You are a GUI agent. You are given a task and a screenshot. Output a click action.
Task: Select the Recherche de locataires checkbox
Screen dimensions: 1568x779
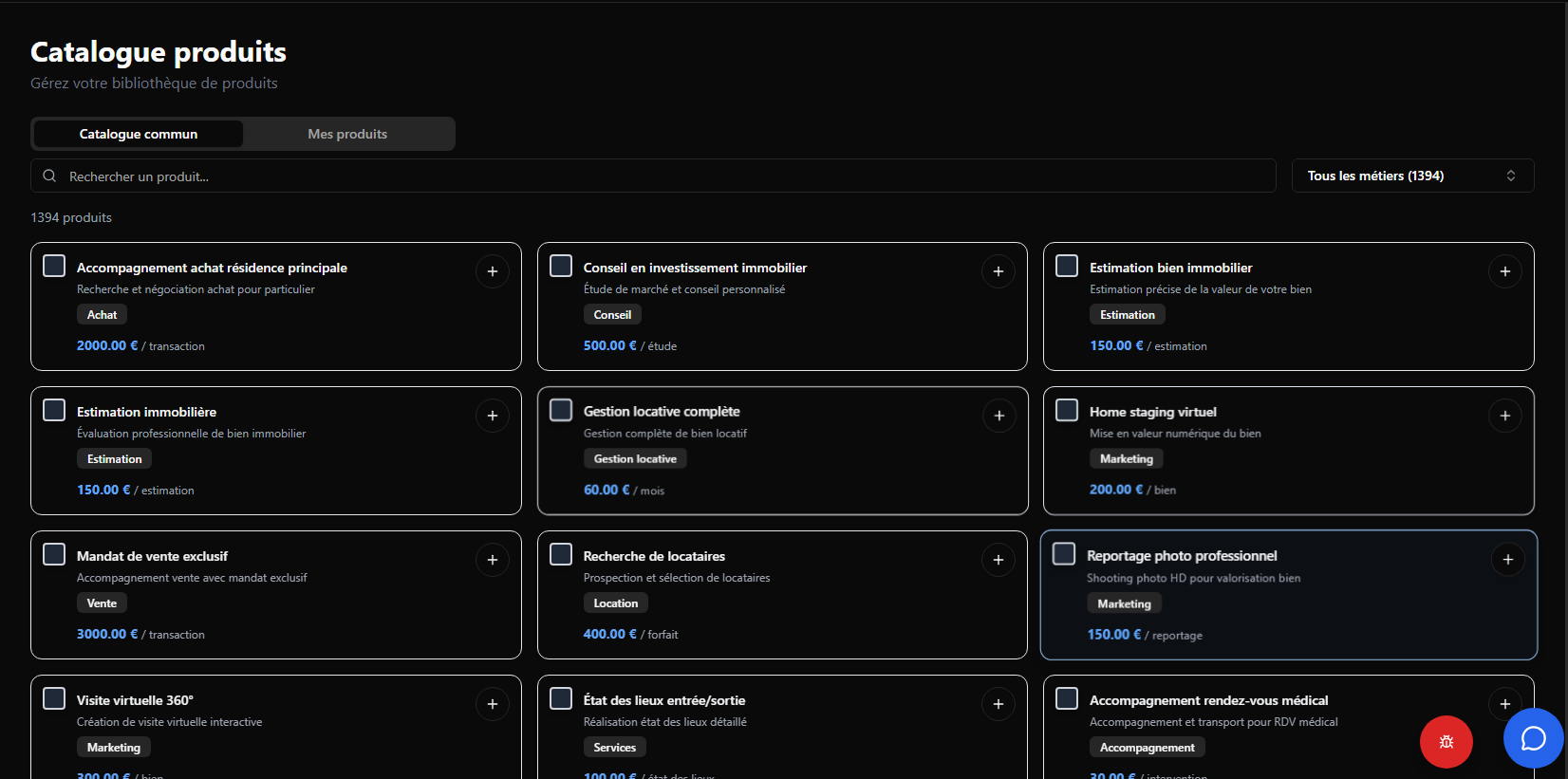tap(561, 554)
